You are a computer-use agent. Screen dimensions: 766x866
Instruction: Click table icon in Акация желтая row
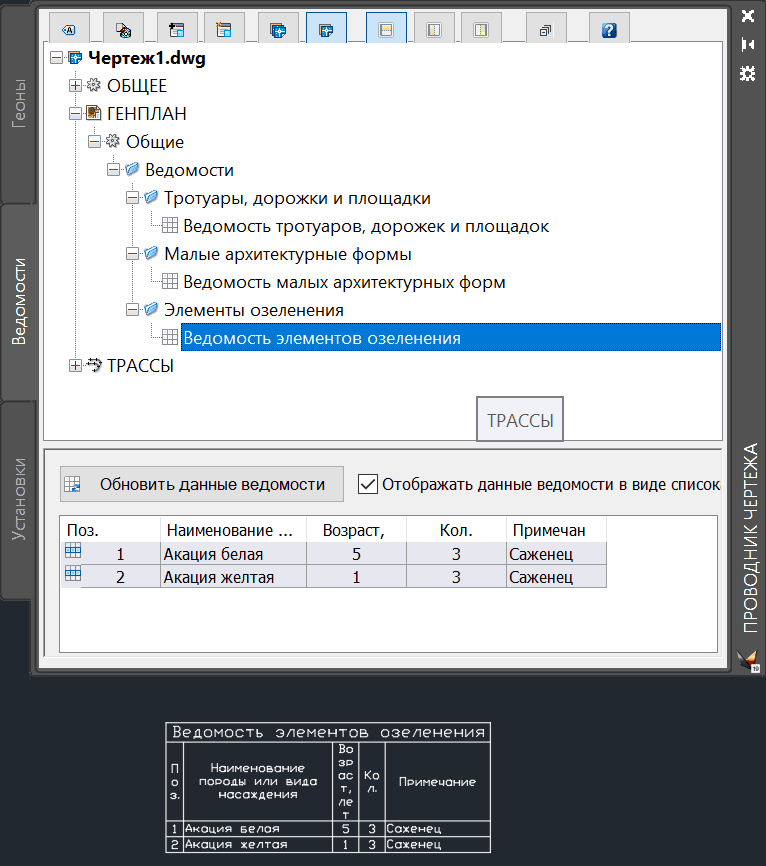[x=72, y=575]
